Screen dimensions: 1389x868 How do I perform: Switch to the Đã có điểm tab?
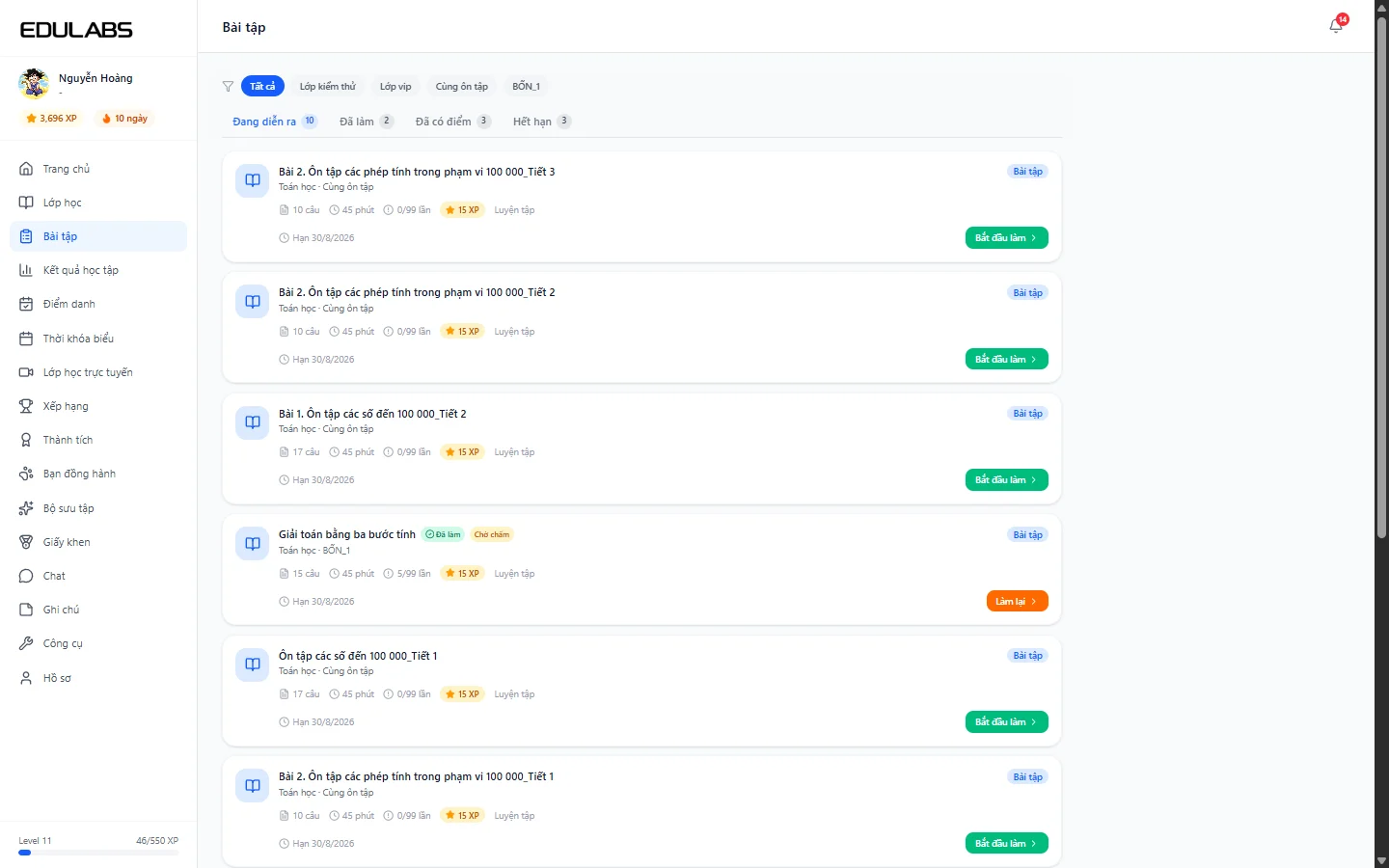point(453,122)
